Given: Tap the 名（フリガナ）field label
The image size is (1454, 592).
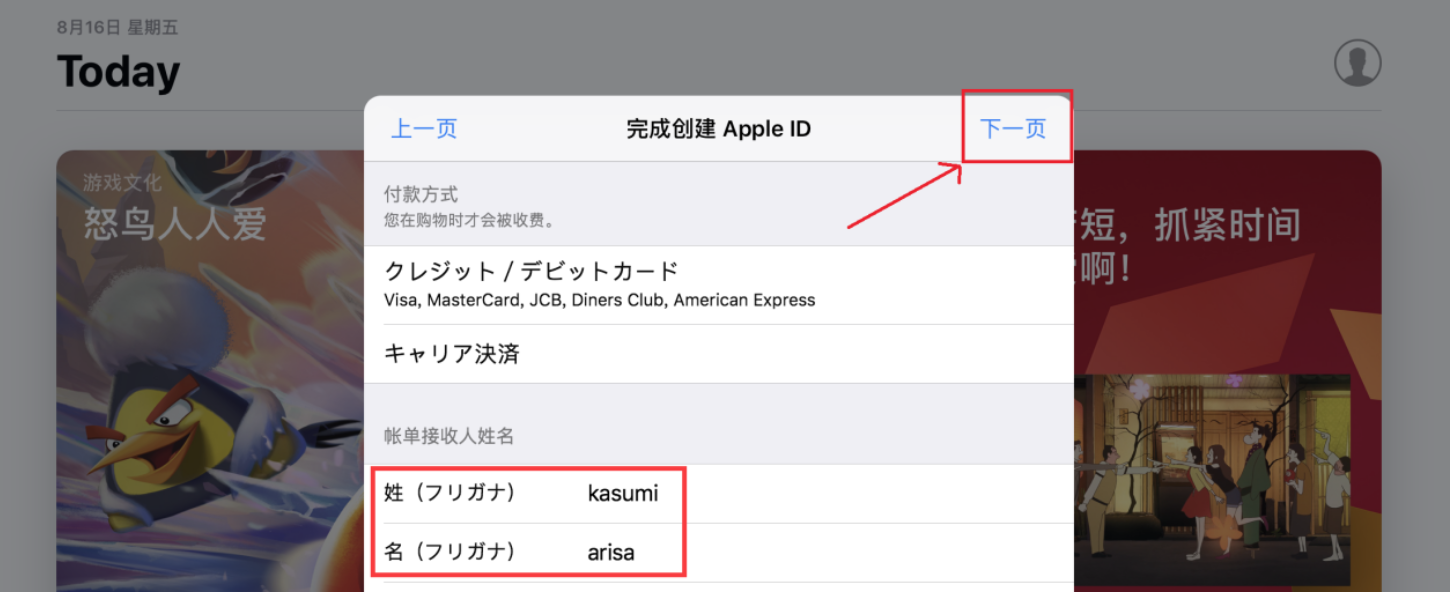Looking at the screenshot, I should [450, 552].
